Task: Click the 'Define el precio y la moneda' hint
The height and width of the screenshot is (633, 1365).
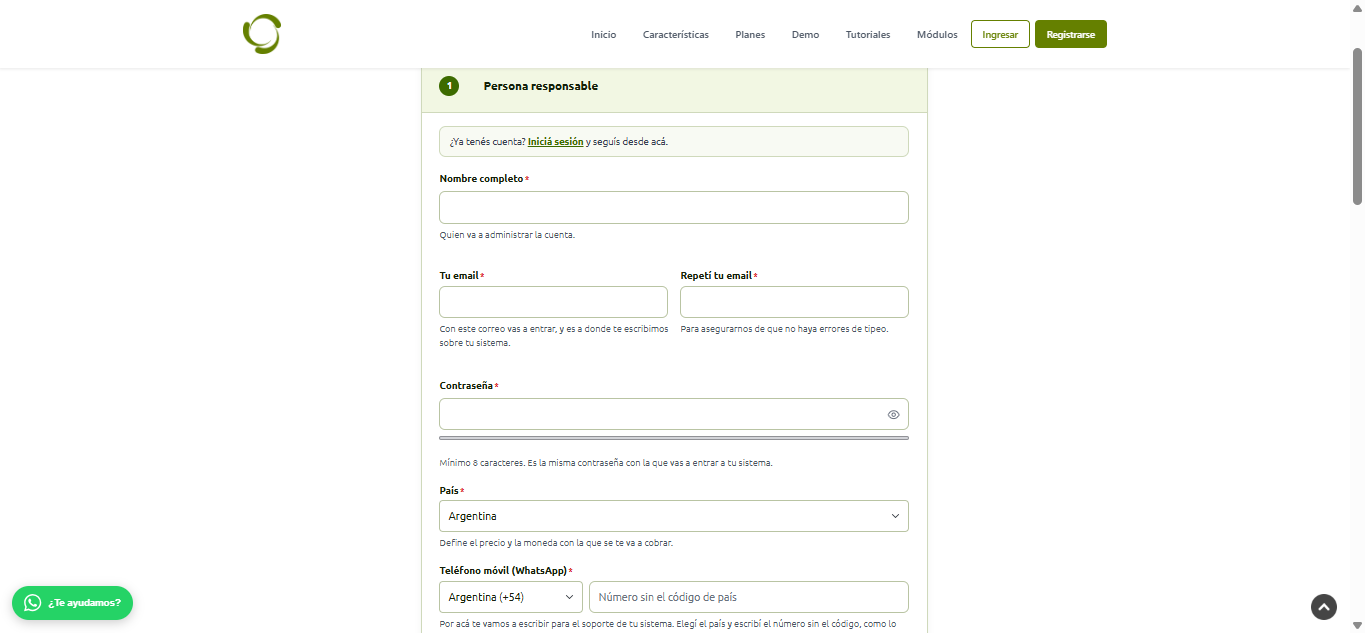Action: 556,543
